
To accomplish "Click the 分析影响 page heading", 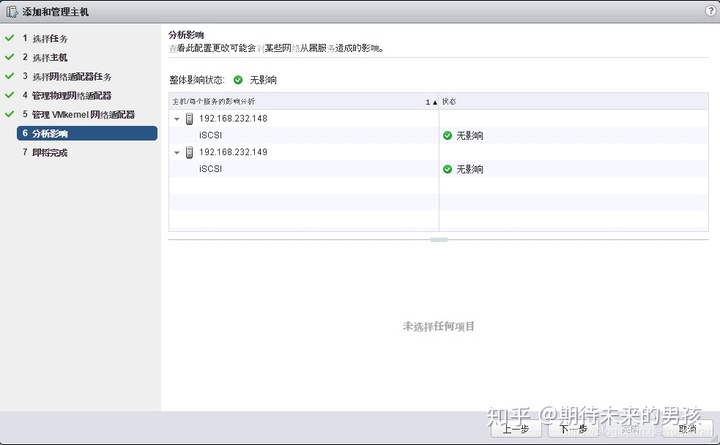I will [186, 35].
